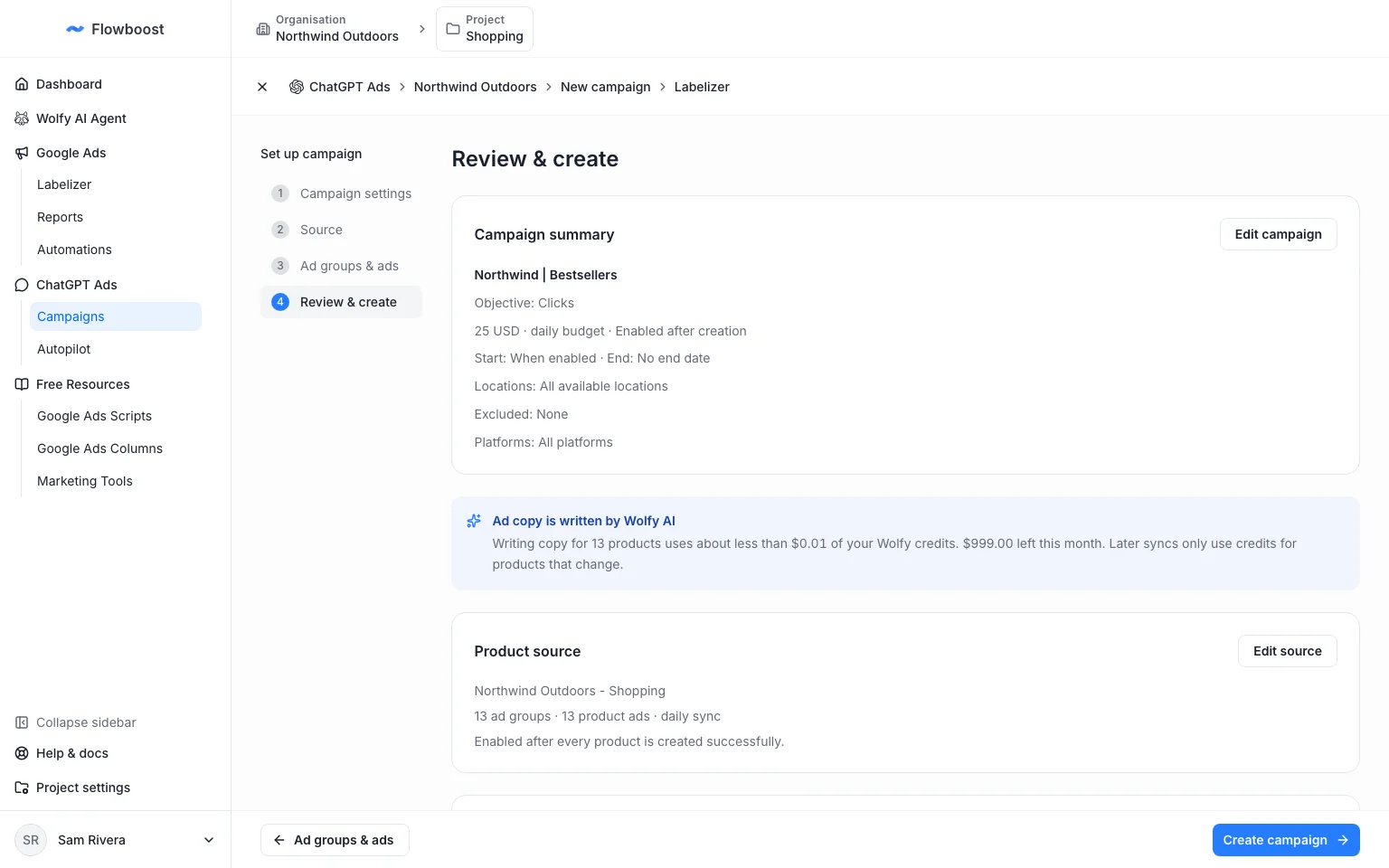This screenshot has height=868, width=1389.
Task: Open Reports in the sidebar
Action: point(115,217)
